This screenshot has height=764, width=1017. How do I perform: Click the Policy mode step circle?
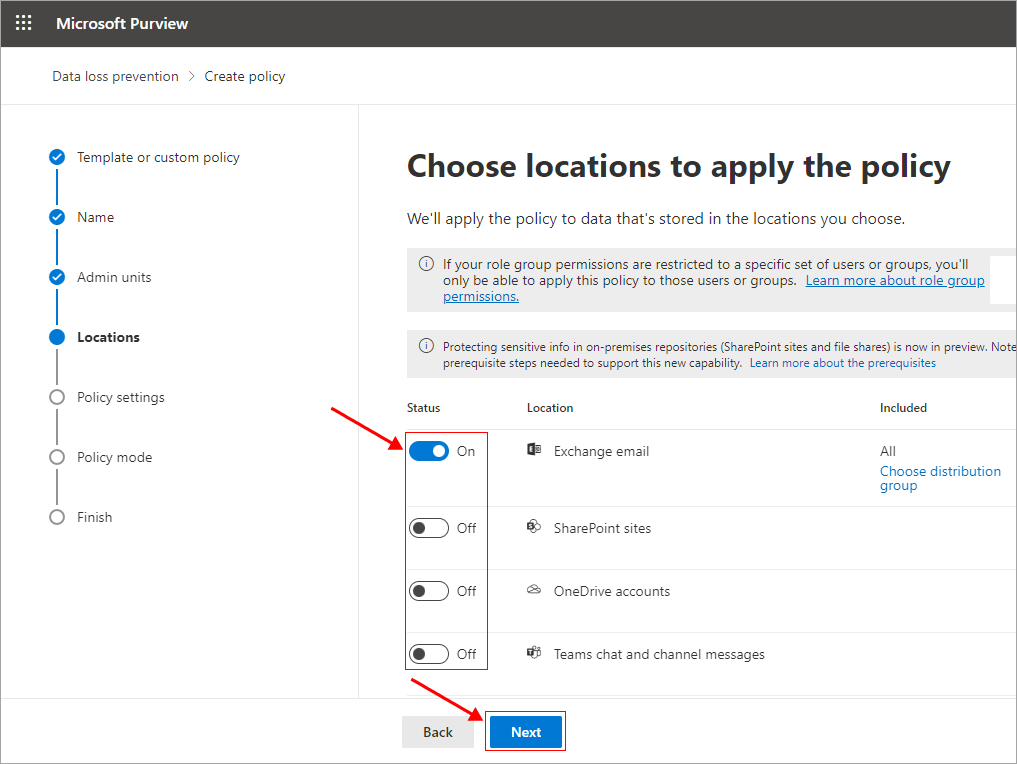click(x=57, y=457)
